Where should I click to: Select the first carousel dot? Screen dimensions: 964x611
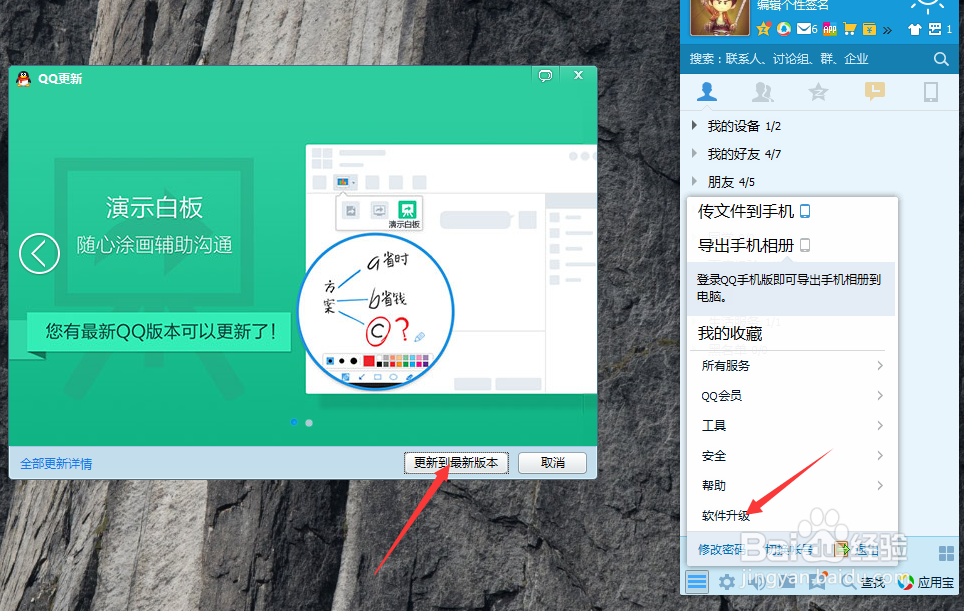click(x=294, y=422)
